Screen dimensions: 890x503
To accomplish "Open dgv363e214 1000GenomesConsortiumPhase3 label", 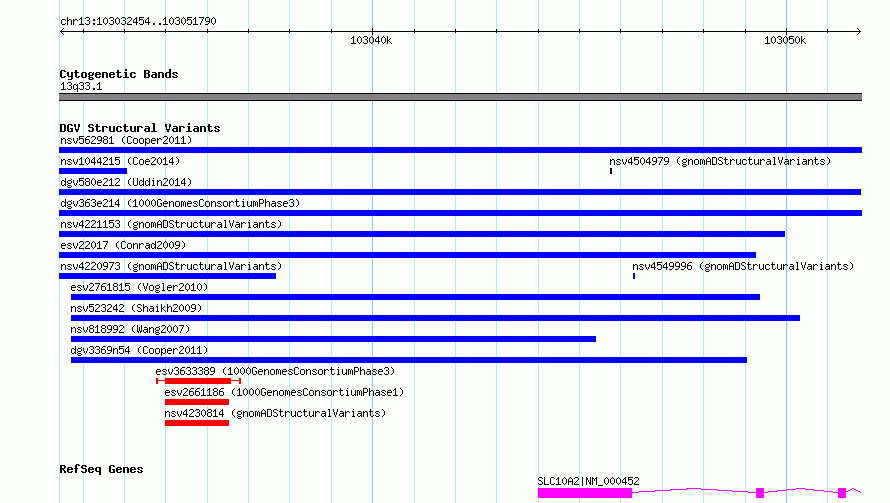I will pos(180,203).
